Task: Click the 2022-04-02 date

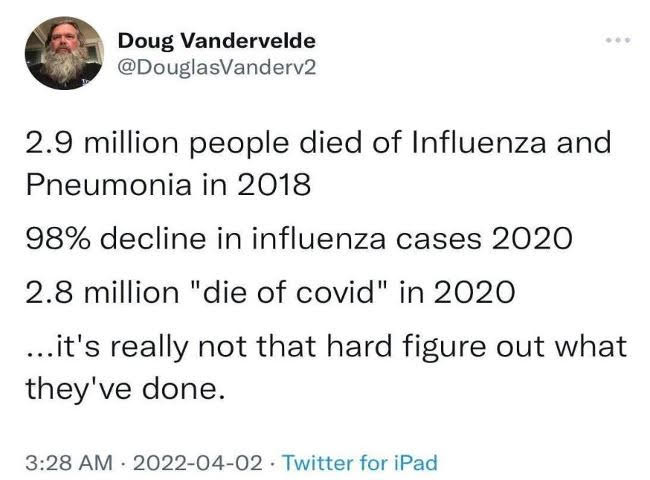Action: tap(197, 463)
